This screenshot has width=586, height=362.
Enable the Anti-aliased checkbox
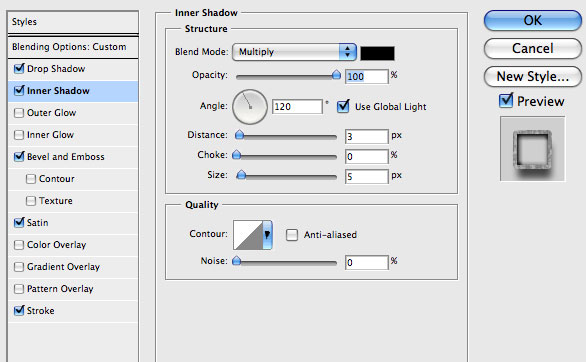(292, 235)
